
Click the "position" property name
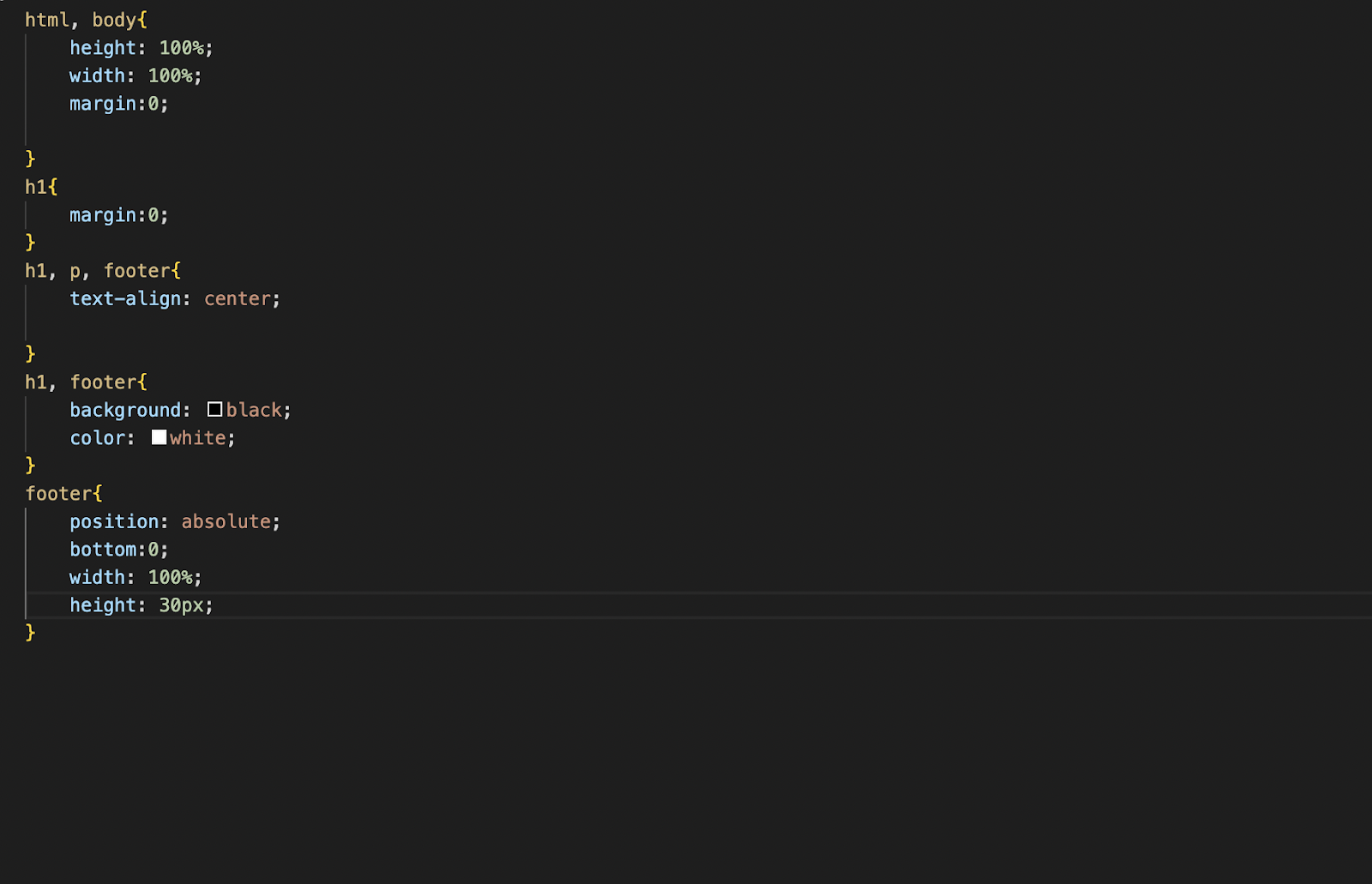point(114,521)
